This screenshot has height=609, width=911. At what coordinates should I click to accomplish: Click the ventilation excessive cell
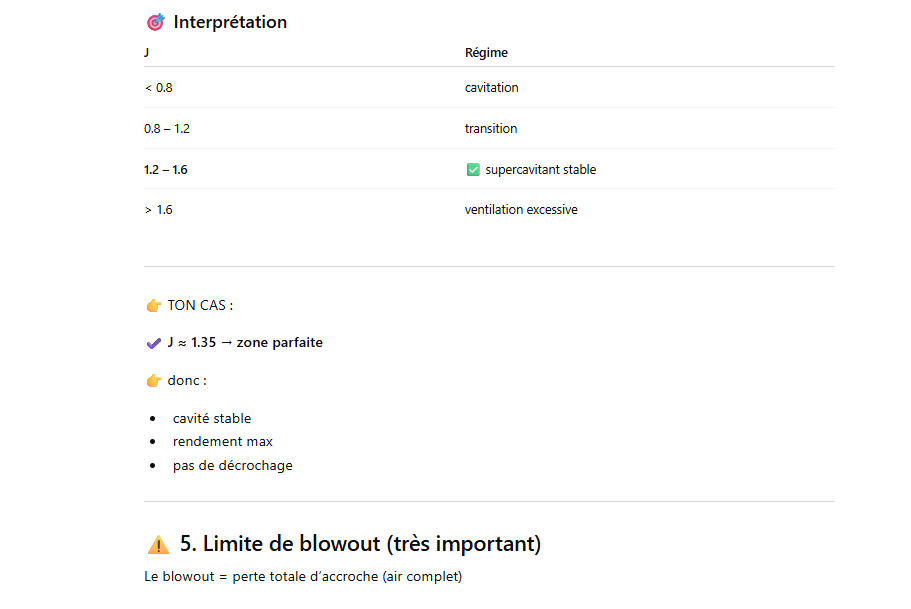521,210
